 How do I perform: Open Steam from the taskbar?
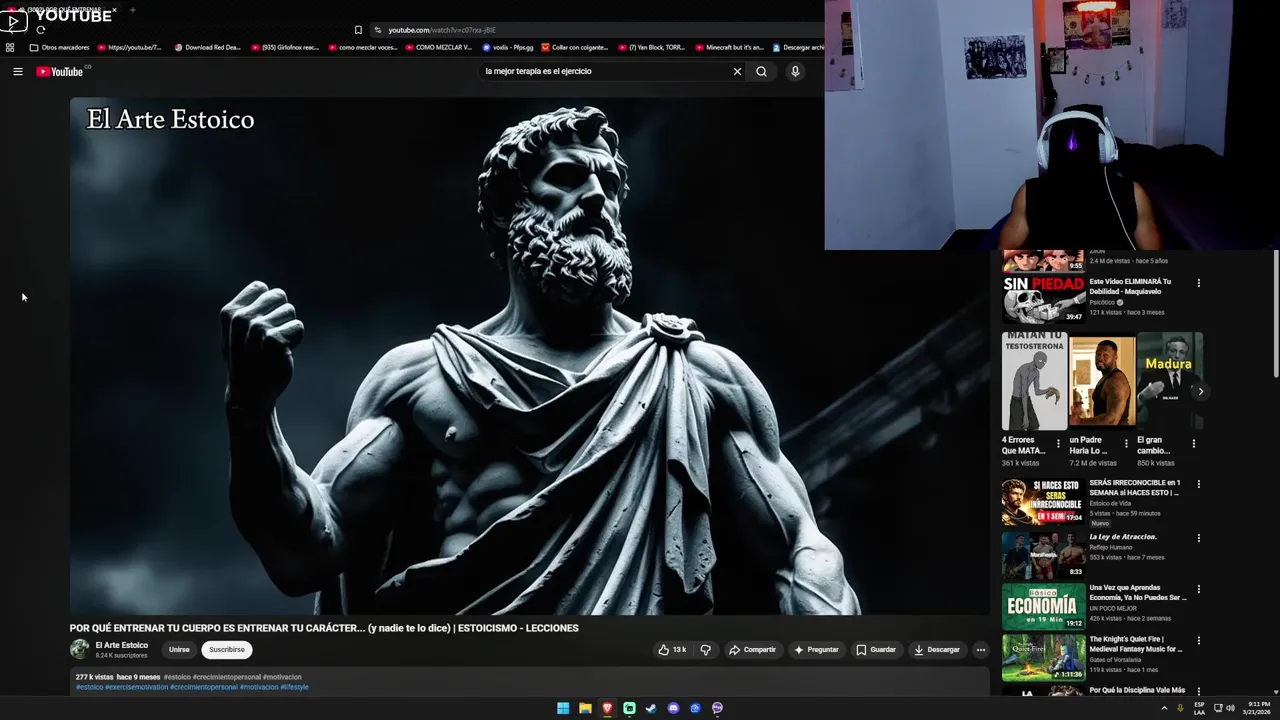point(651,708)
